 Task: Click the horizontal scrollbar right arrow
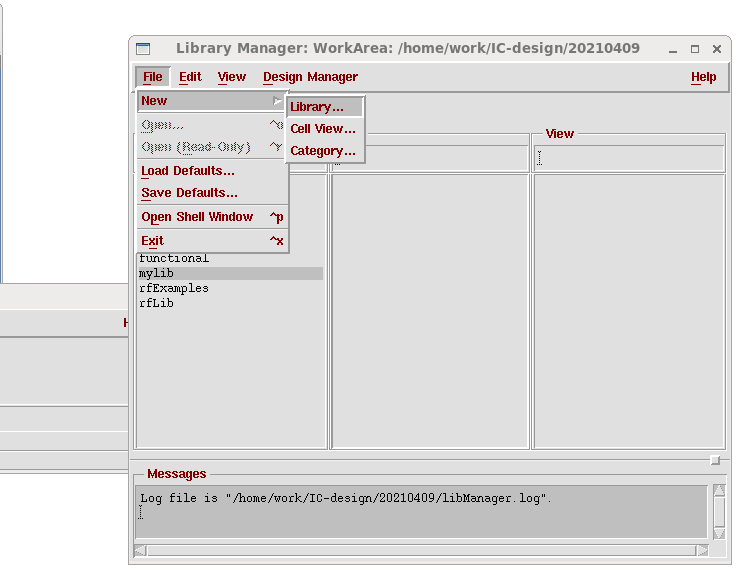pyautogui.click(x=703, y=550)
